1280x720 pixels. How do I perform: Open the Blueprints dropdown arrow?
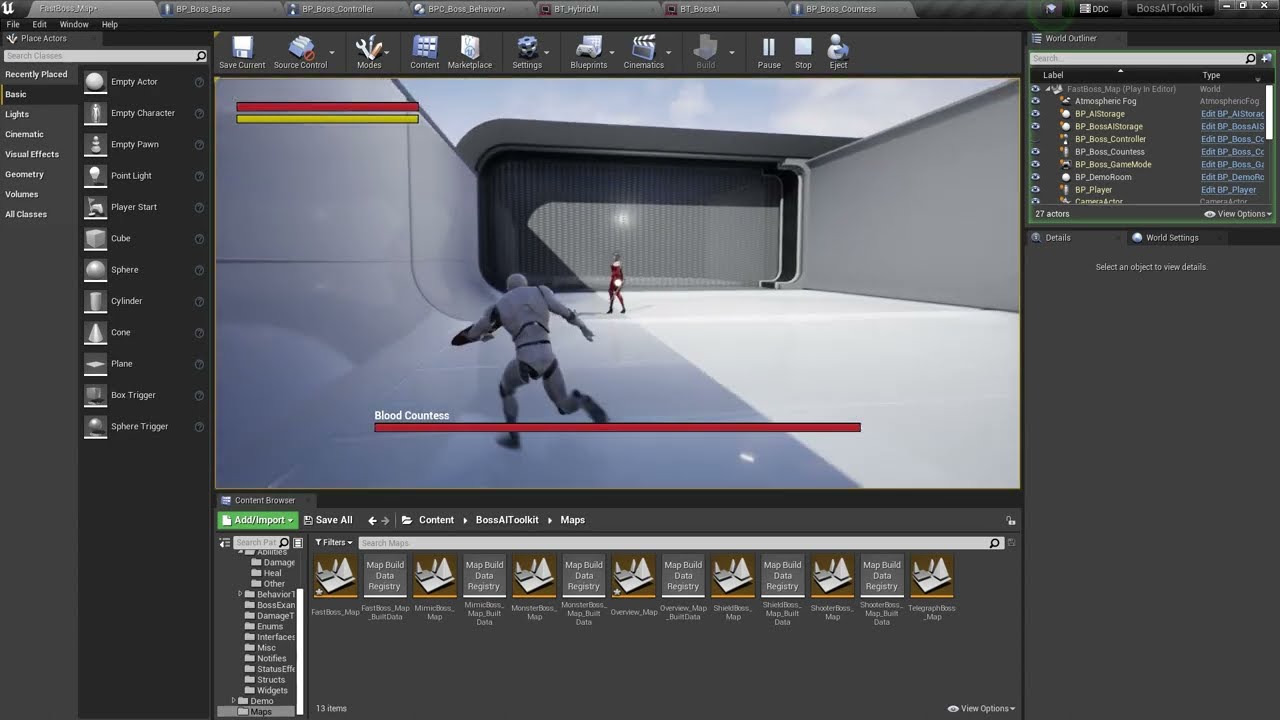612,52
